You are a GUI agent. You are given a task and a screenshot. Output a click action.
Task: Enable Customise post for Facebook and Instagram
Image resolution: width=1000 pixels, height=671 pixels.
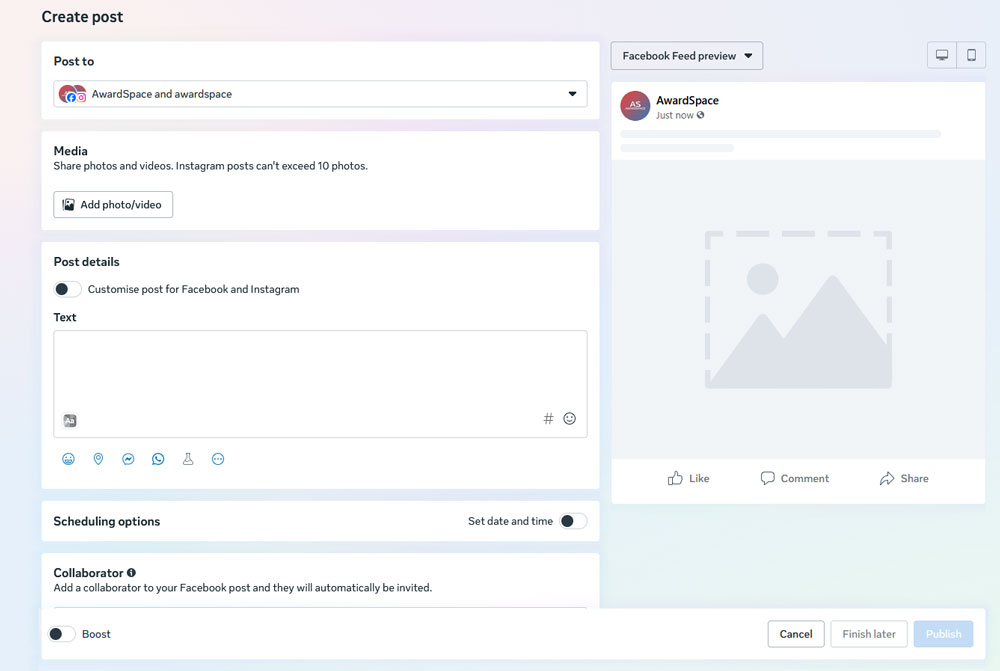(67, 289)
